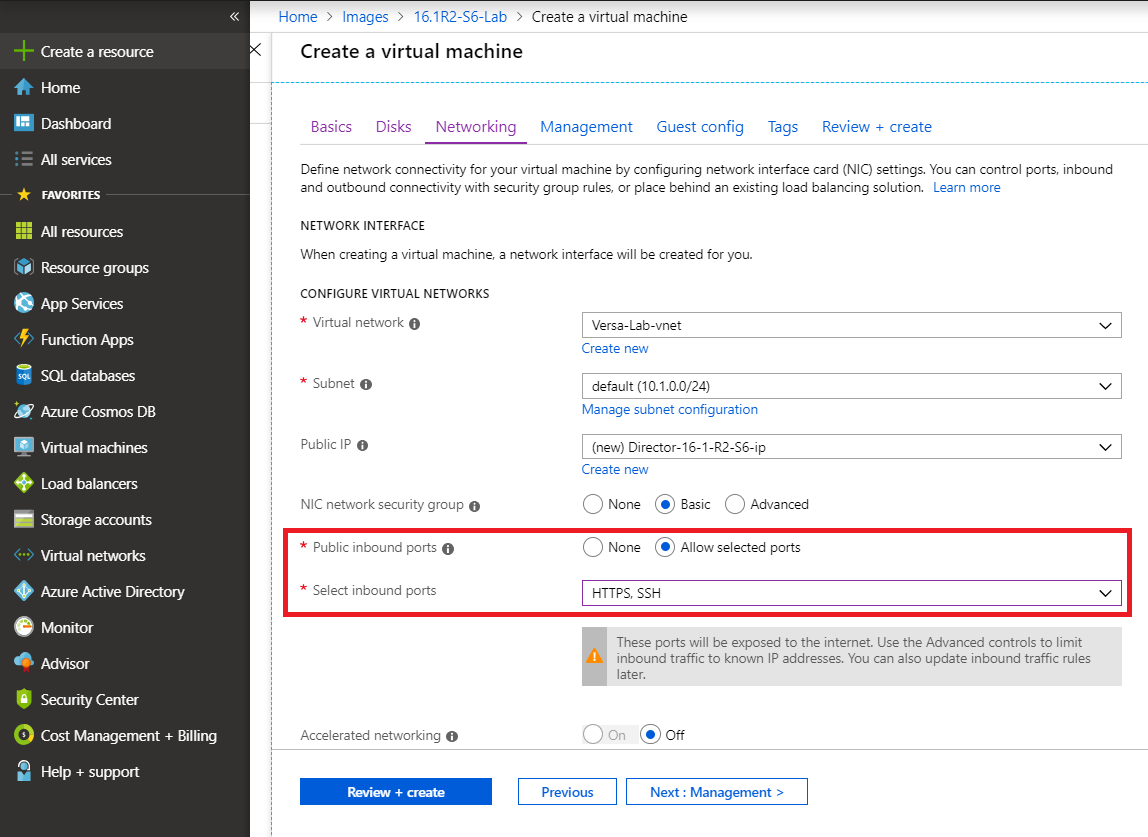Screen dimensions: 1148x837
Task: Go to Home in breadcrumb
Action: coord(298,17)
